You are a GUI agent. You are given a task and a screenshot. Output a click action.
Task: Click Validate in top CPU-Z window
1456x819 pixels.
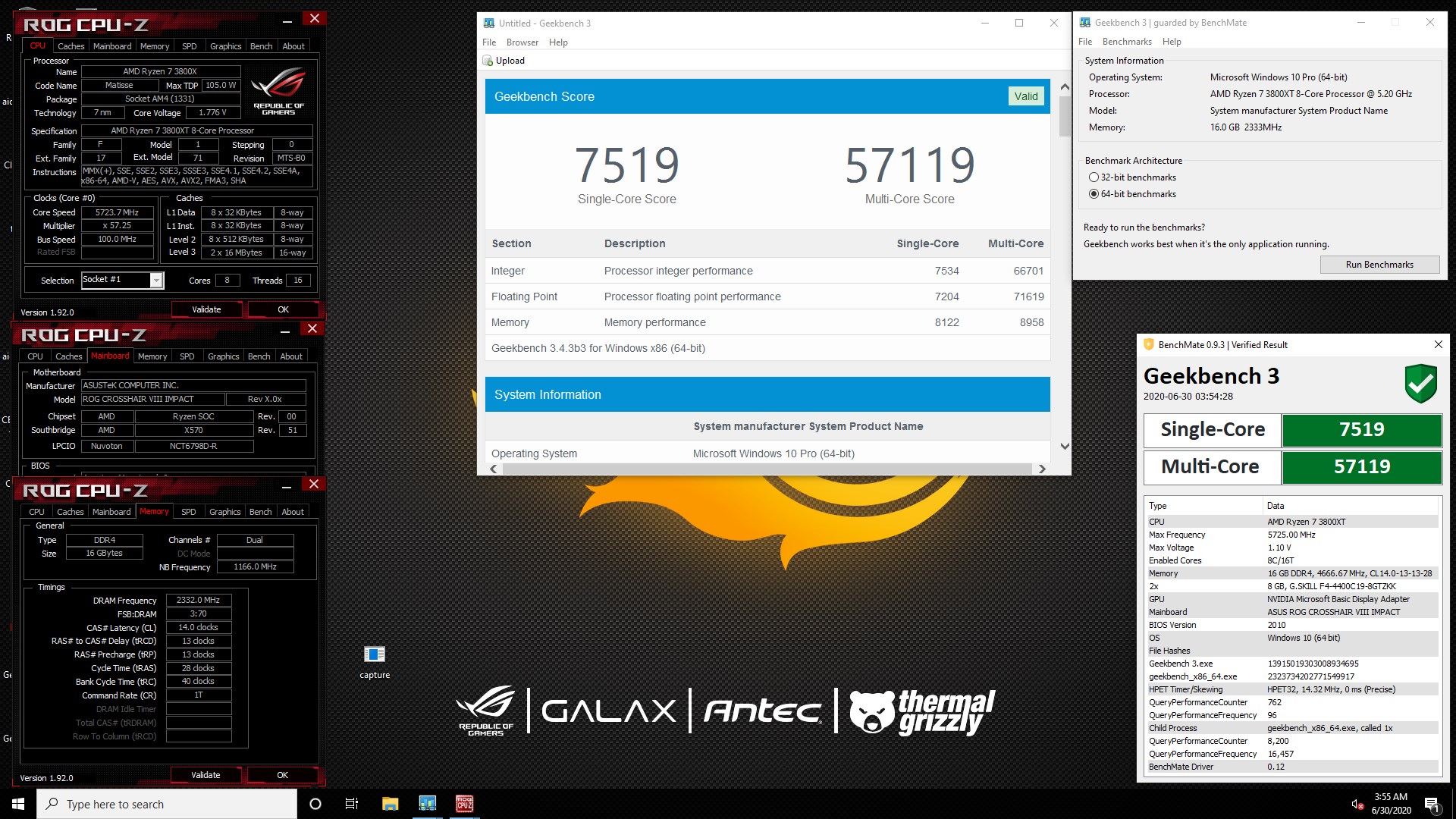coord(206,309)
